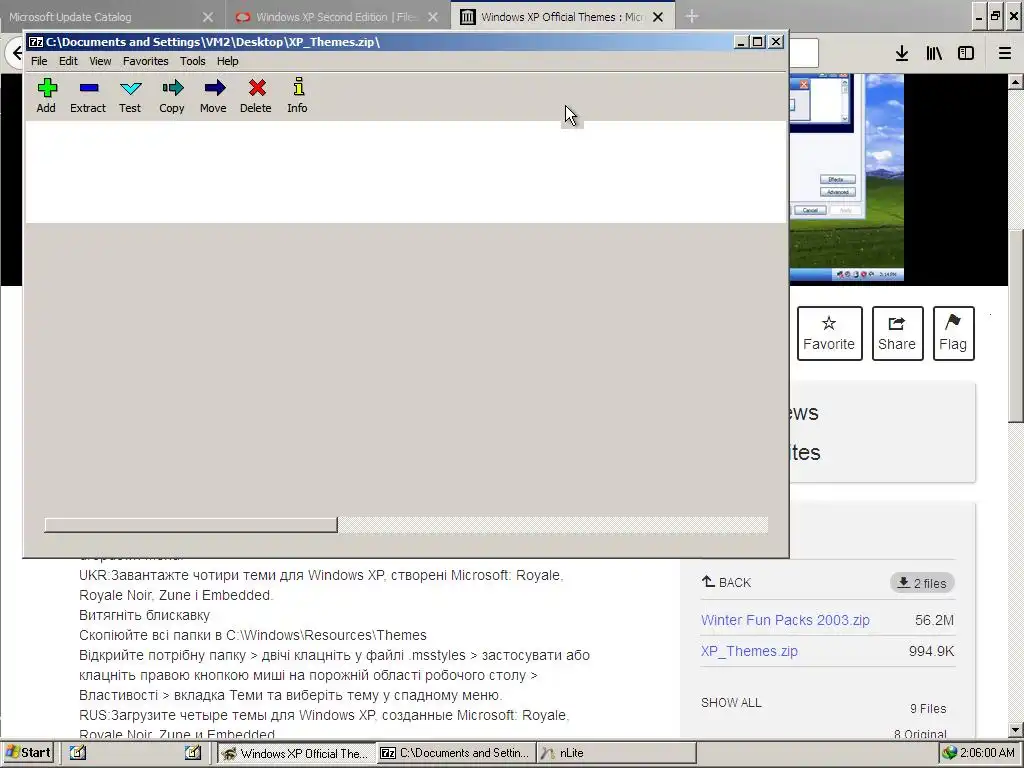Open the Winter Fun Packs 2003.zip link

coord(785,620)
